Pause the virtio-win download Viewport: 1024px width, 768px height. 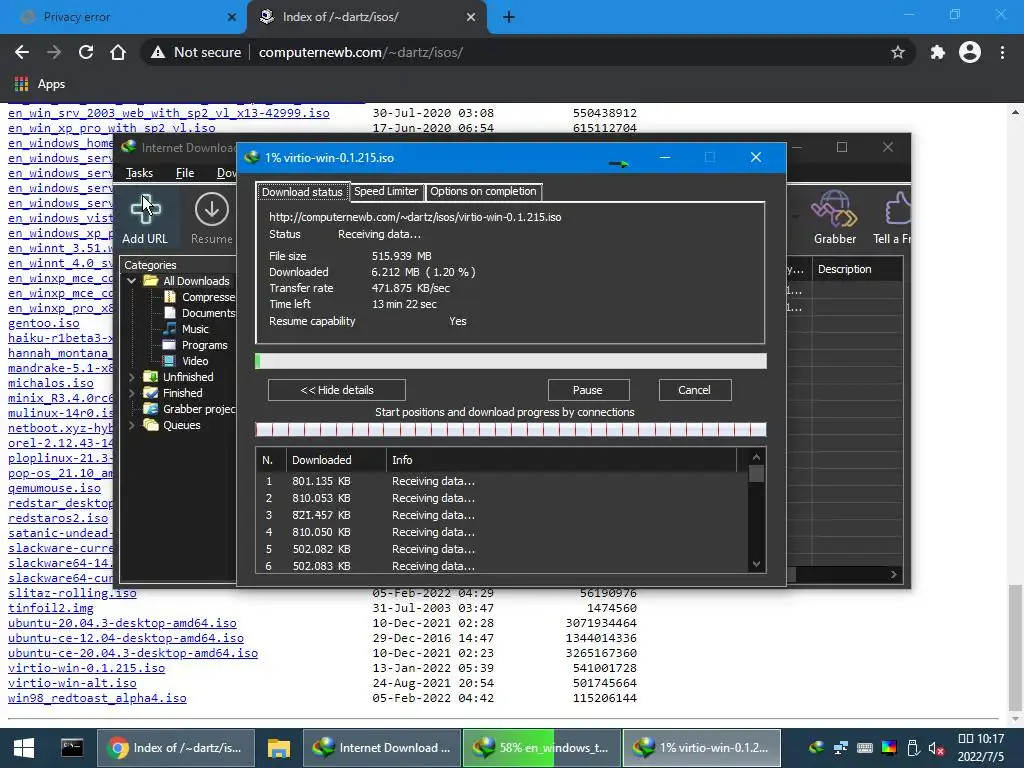[588, 390]
